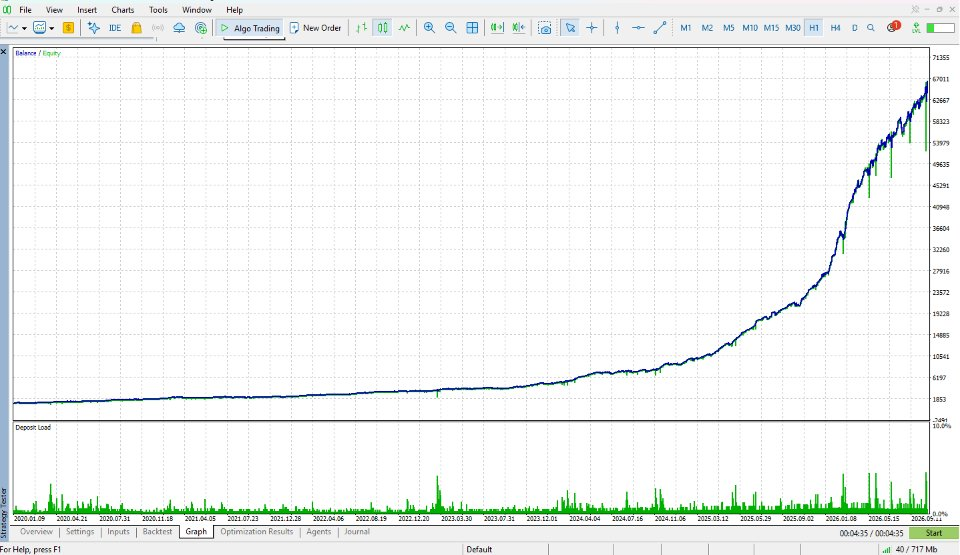Image resolution: width=960 pixels, height=555 pixels.
Task: Click the green target plus icon
Action: (x=201, y=28)
